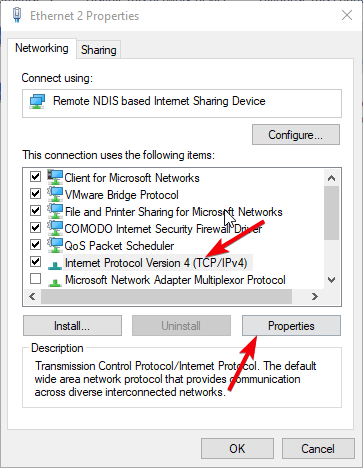Click the horizontal scroll right arrow
The image size is (363, 468).
pos(315,296)
